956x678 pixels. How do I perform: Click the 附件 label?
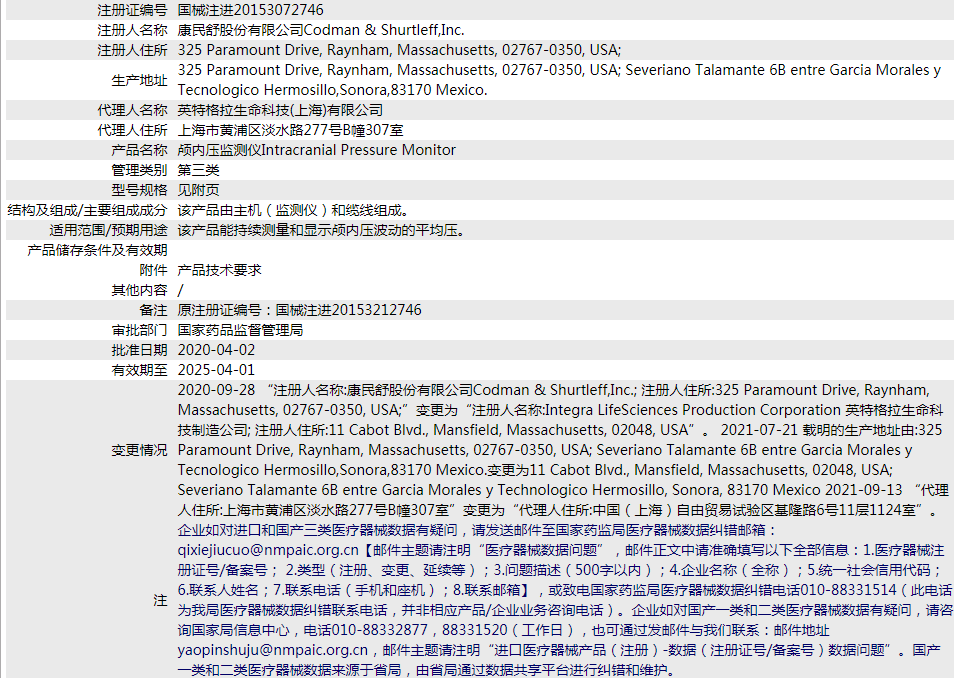pyautogui.click(x=153, y=270)
